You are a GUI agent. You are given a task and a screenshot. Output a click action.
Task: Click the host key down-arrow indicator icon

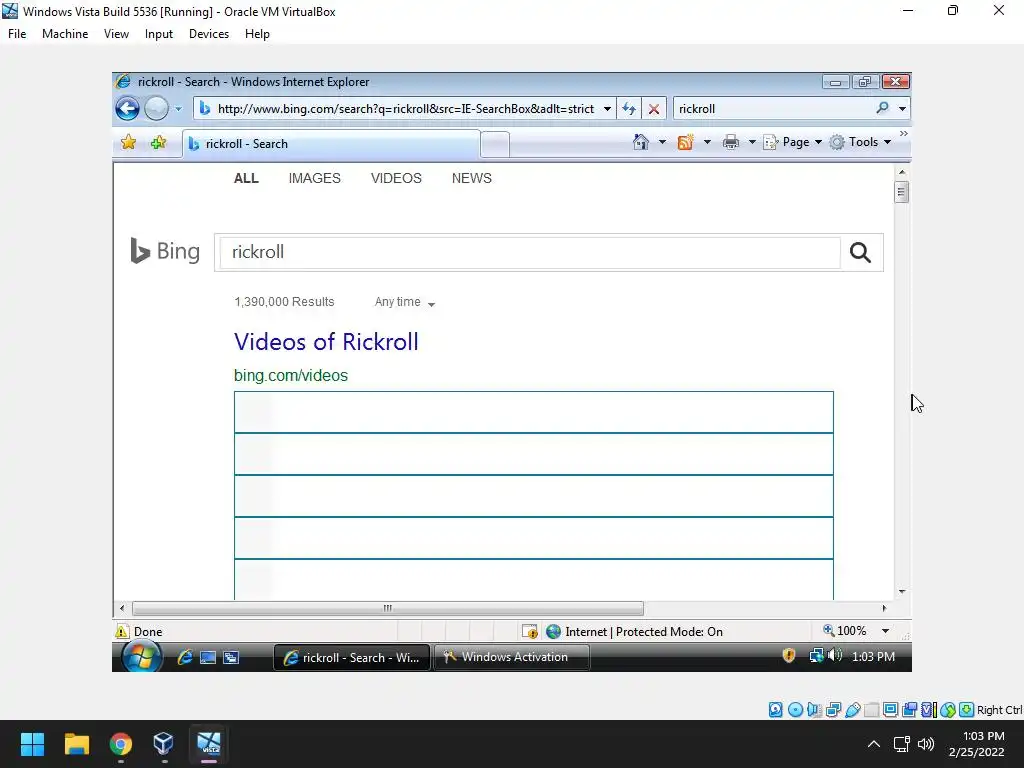[x=967, y=710]
